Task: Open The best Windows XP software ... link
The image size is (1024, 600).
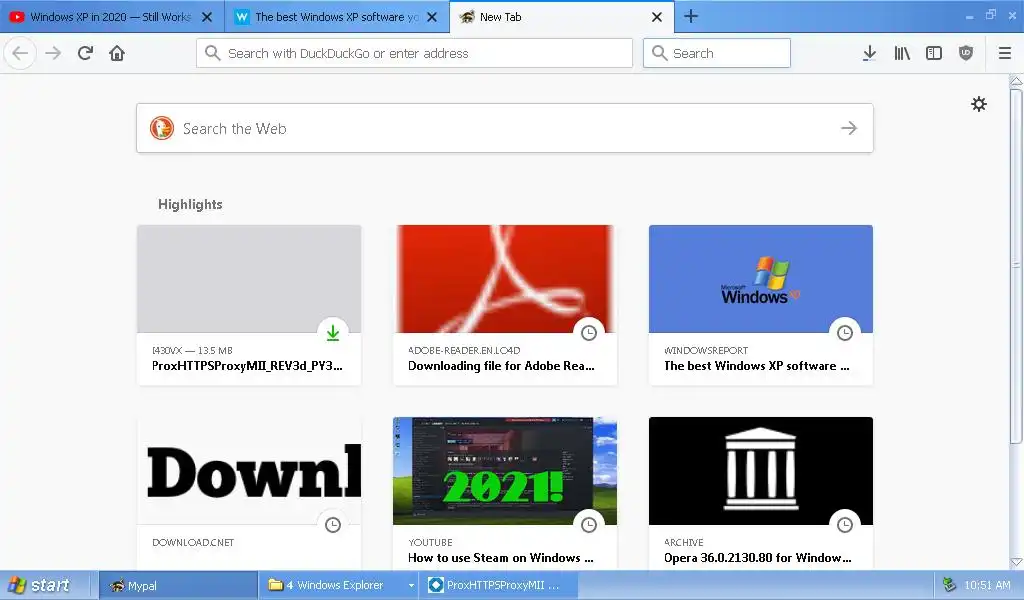Action: [756, 366]
